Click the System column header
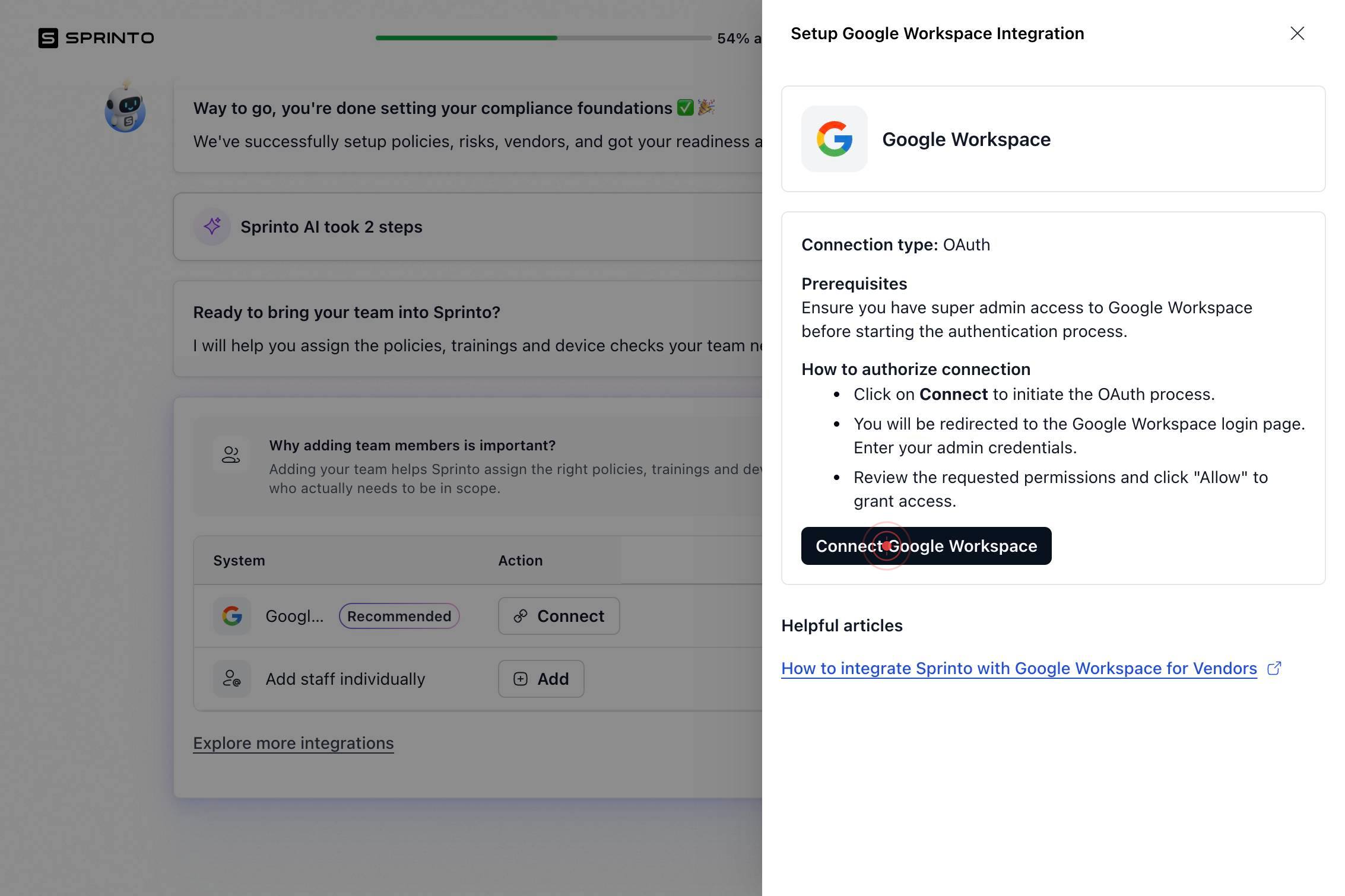Screen dimensions: 1345x896 click(x=239, y=561)
